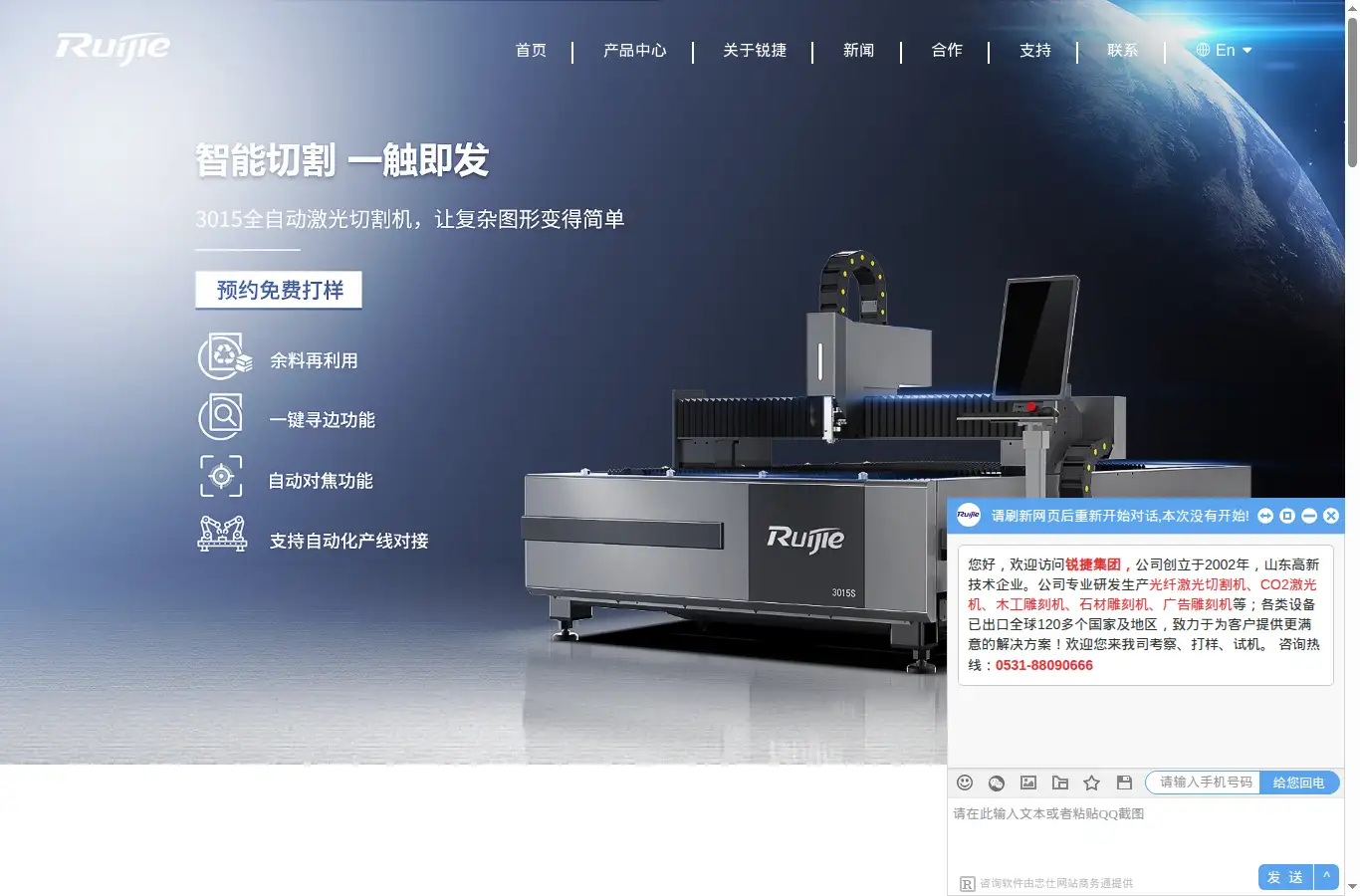This screenshot has height=896, width=1360.
Task: Open the emoji picker in chat
Action: [965, 783]
